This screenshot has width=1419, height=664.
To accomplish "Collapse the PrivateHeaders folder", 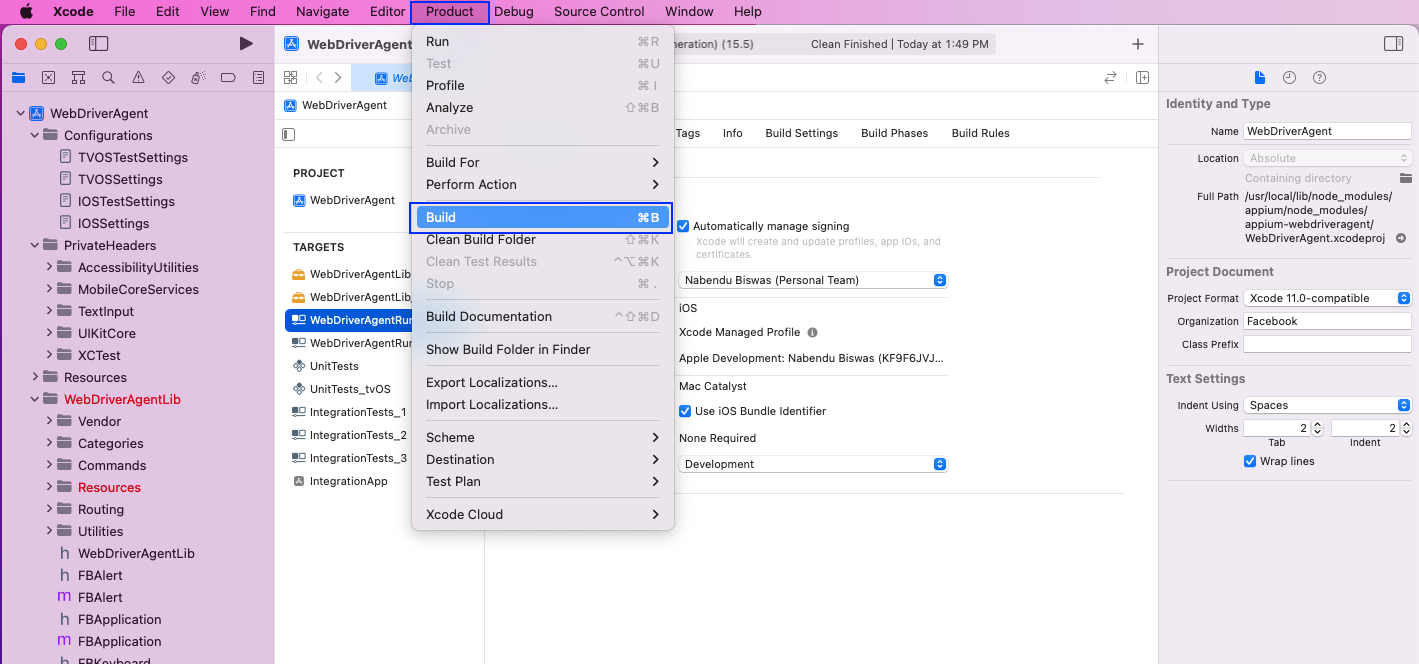I will [x=35, y=245].
